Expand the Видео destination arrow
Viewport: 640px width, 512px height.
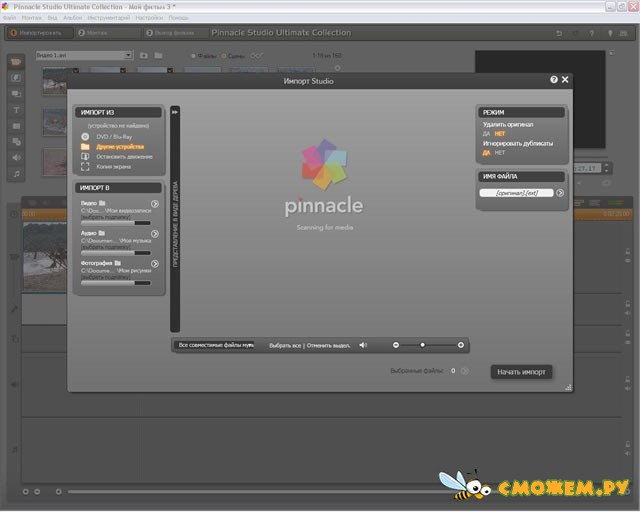pos(155,204)
